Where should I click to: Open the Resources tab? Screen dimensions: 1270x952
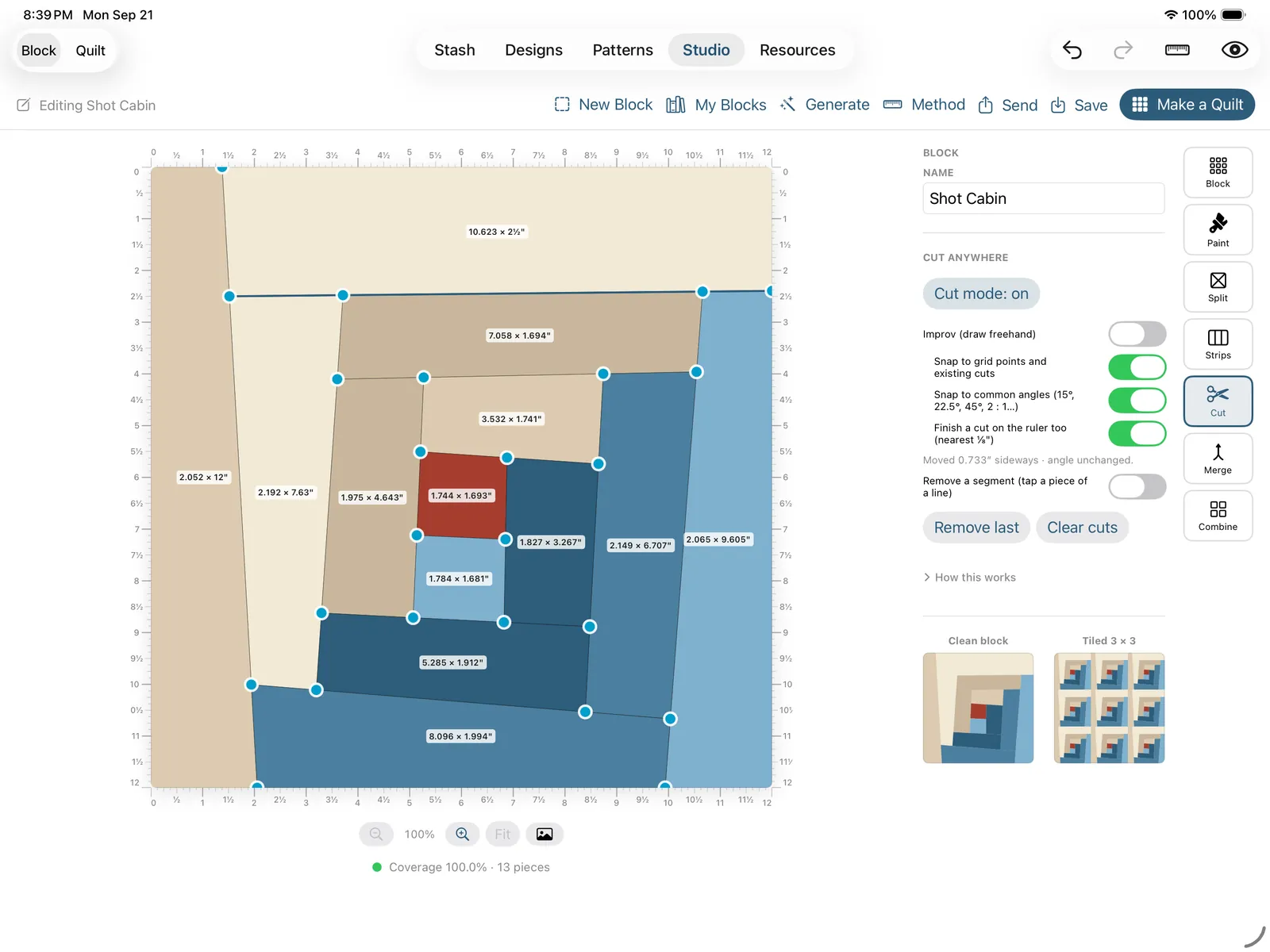coord(797,50)
